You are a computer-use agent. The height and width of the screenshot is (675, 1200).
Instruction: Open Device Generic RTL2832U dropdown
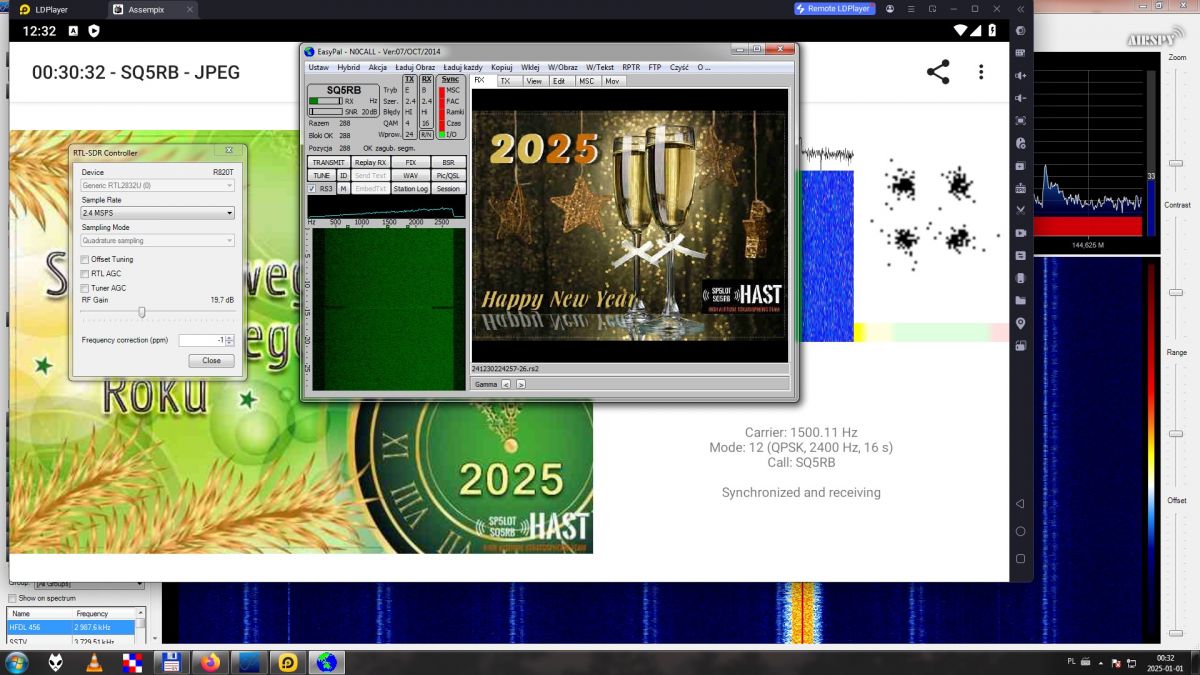pos(157,185)
